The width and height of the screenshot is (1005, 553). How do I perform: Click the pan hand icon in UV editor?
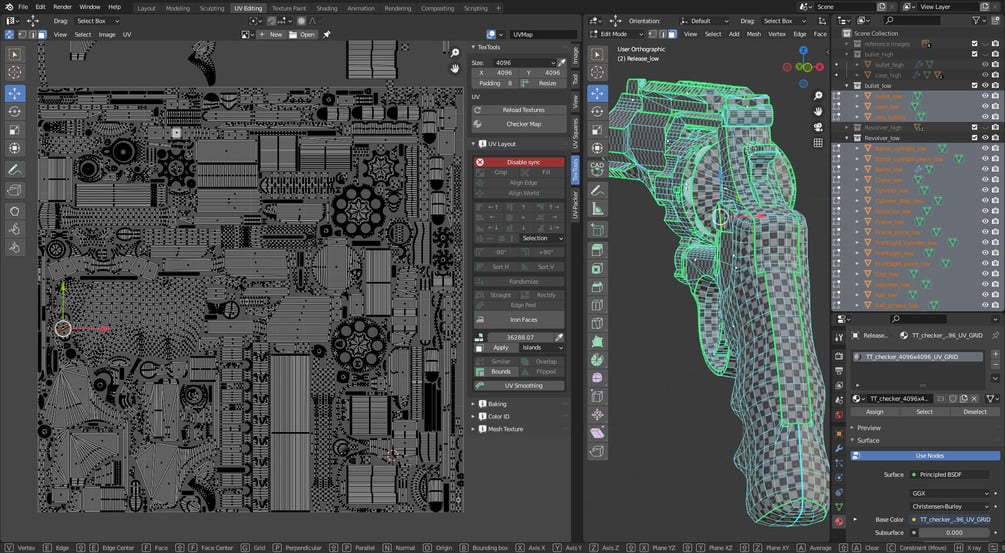pyautogui.click(x=455, y=68)
